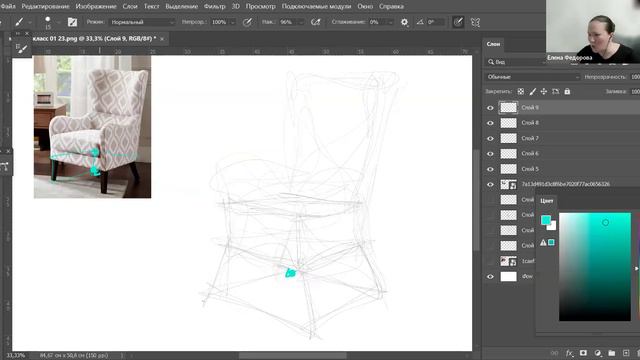This screenshot has width=640, height=360.
Task: Expand the Непрозр. opacity slider arrow
Action: (233, 22)
